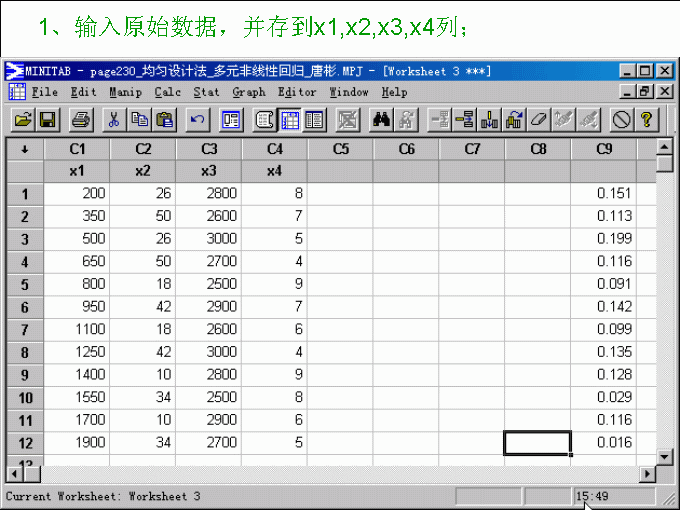This screenshot has width=680, height=510.
Task: Click the data direction arrow in worksheet corner
Action: [24, 149]
